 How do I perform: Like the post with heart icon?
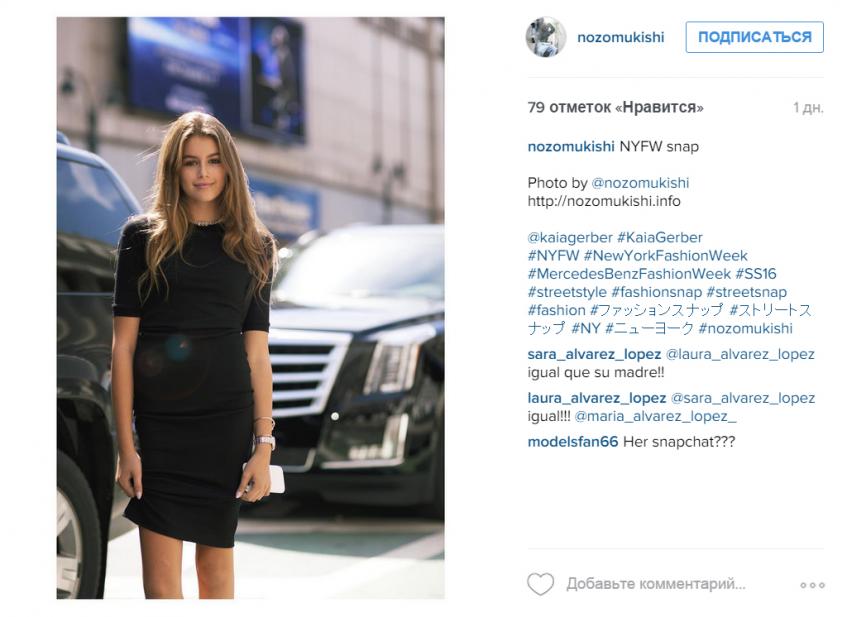point(540,584)
